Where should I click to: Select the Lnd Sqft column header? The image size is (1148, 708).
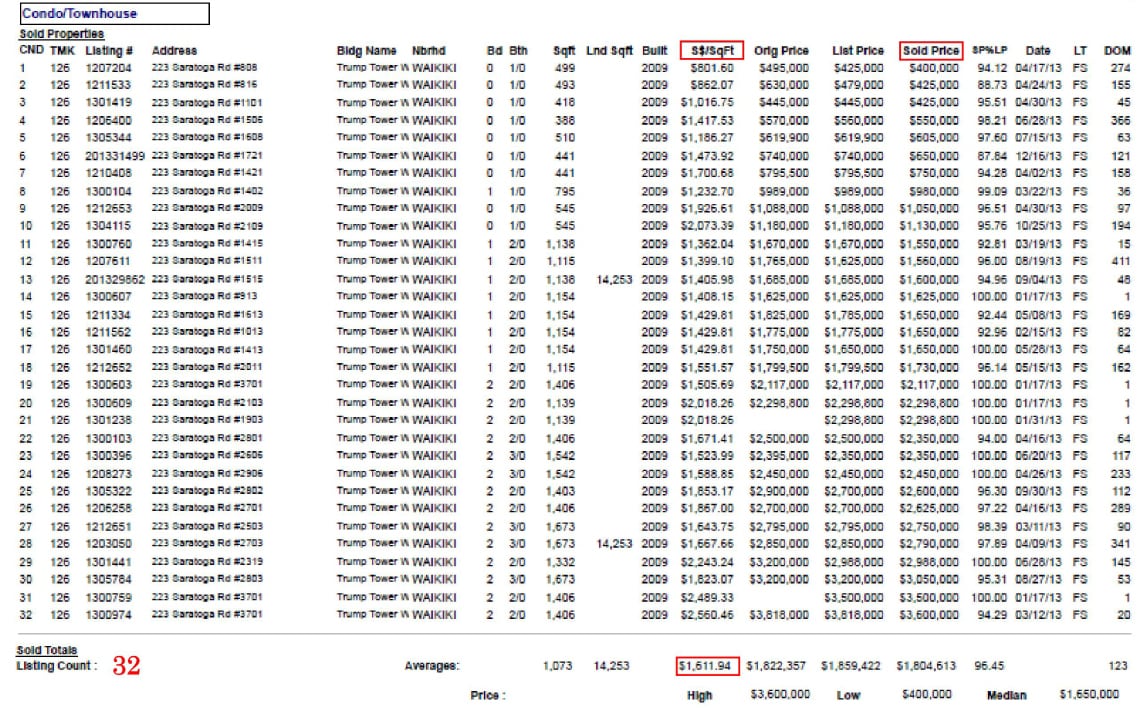click(609, 50)
